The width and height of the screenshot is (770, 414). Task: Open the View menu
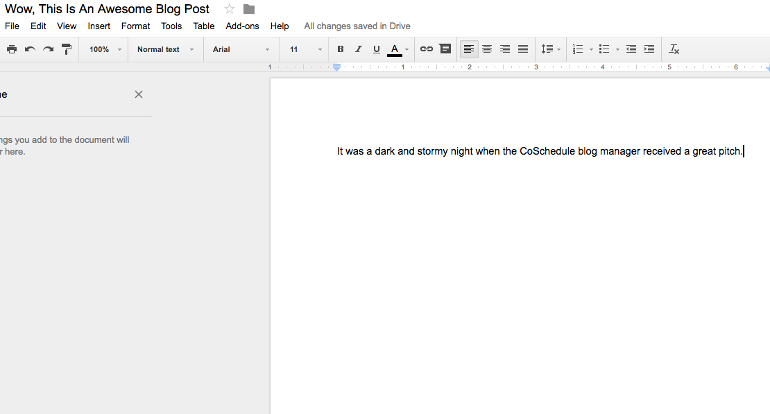(66, 26)
